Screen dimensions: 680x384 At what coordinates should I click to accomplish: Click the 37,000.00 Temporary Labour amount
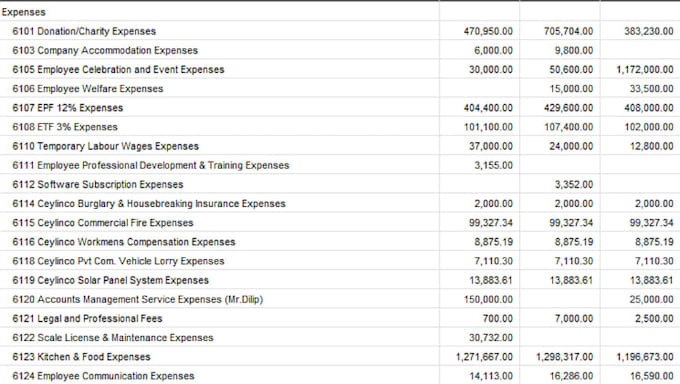click(490, 146)
